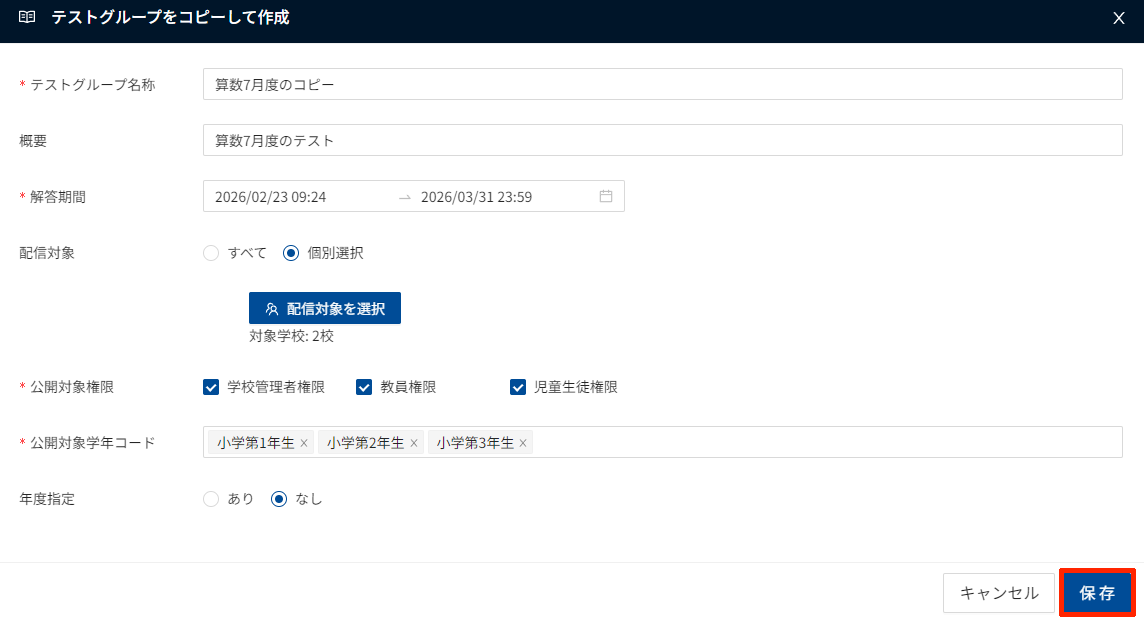Click the 保存 button
Image resolution: width=1144 pixels, height=620 pixels.
pos(1097,593)
